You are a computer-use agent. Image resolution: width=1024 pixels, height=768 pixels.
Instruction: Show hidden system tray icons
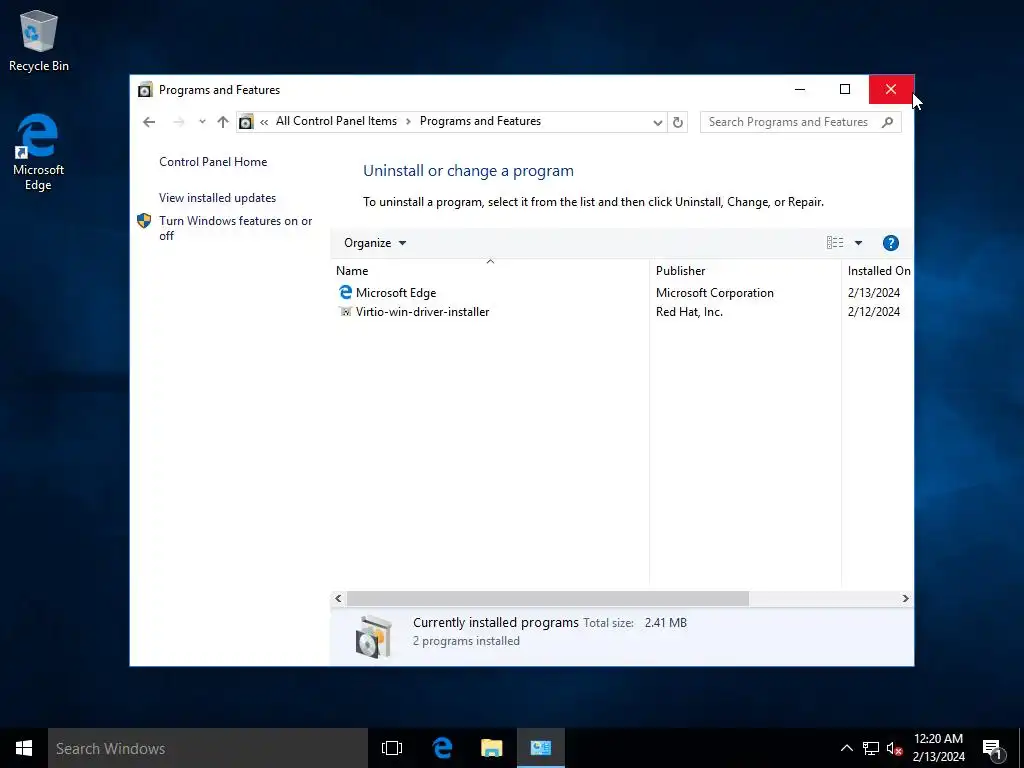pyautogui.click(x=846, y=748)
